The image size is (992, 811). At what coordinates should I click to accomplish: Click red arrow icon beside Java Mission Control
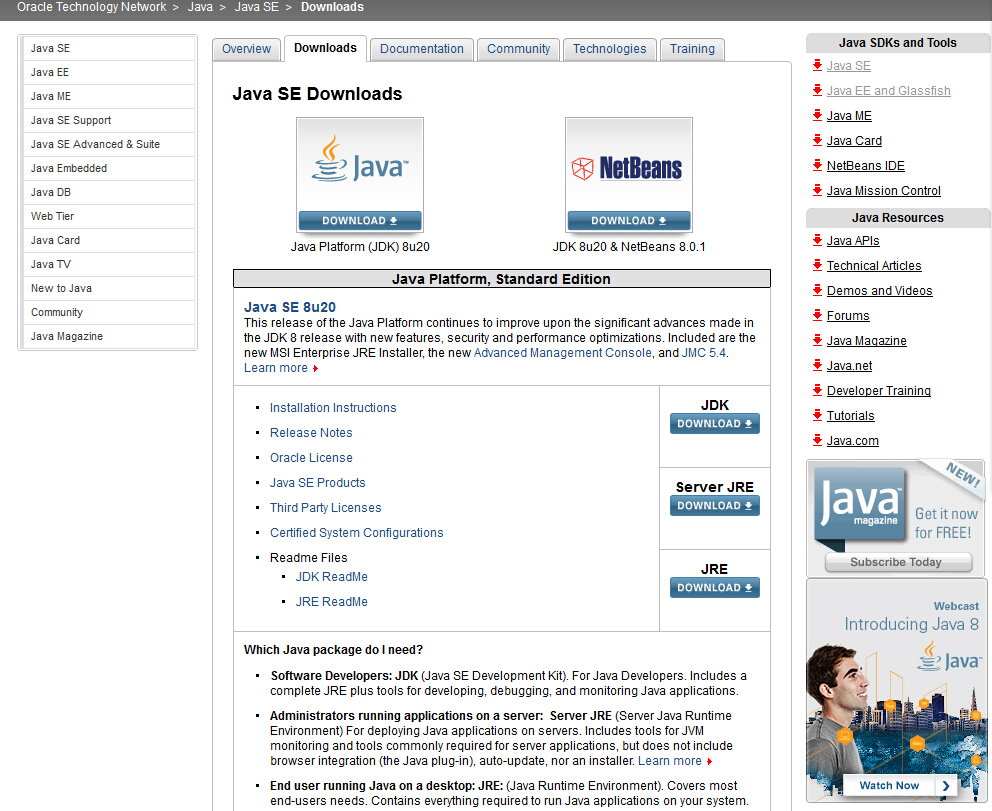tap(817, 190)
